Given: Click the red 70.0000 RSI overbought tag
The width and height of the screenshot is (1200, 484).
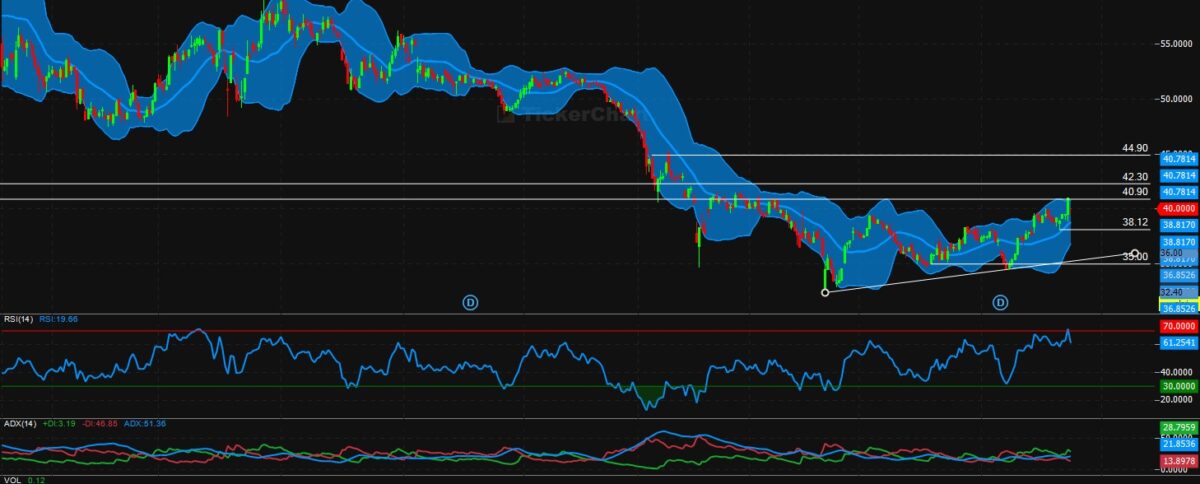Looking at the screenshot, I should 1178,326.
